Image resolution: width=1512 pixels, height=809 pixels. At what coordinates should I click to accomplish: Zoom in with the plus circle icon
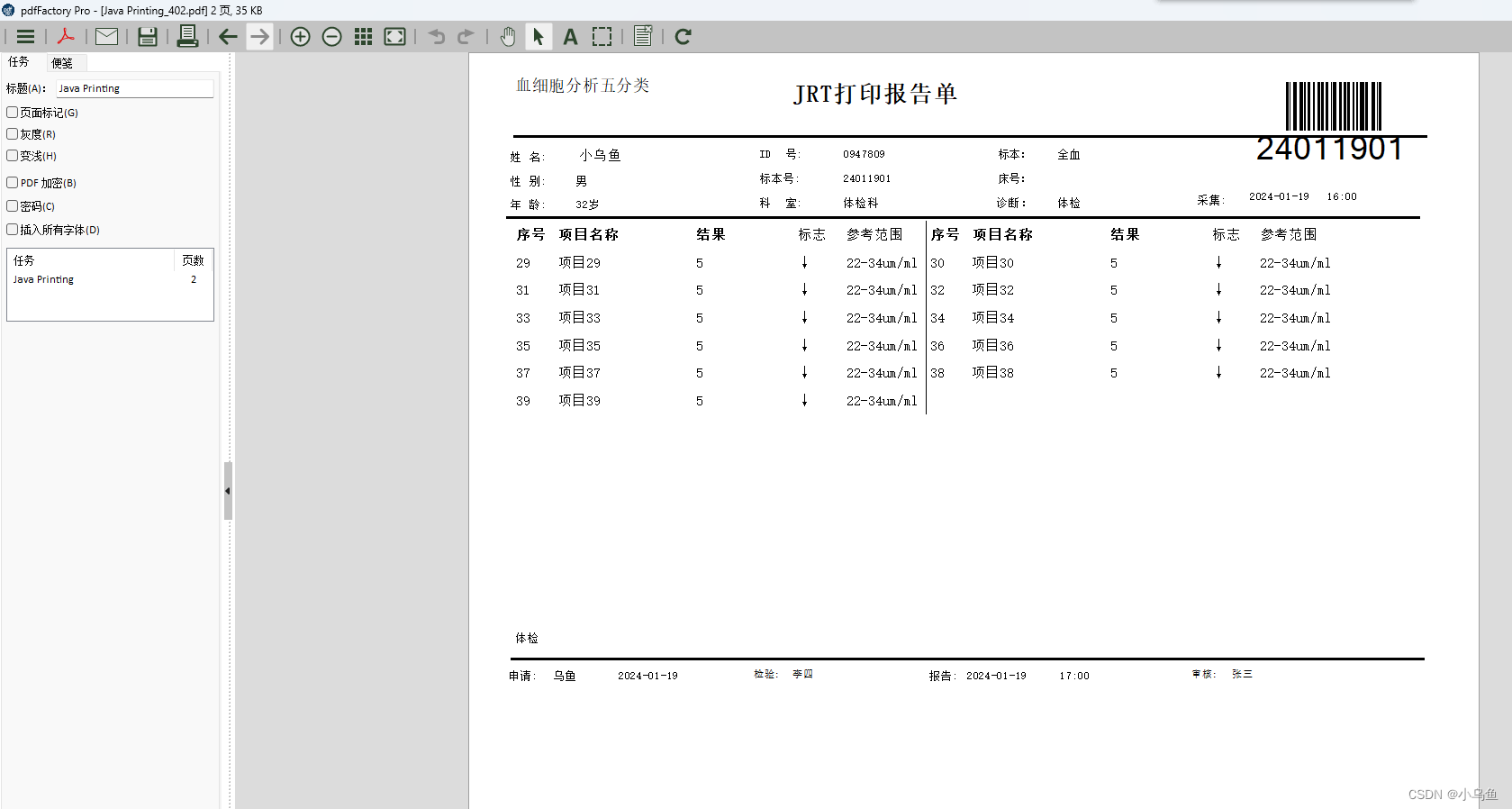tap(301, 37)
